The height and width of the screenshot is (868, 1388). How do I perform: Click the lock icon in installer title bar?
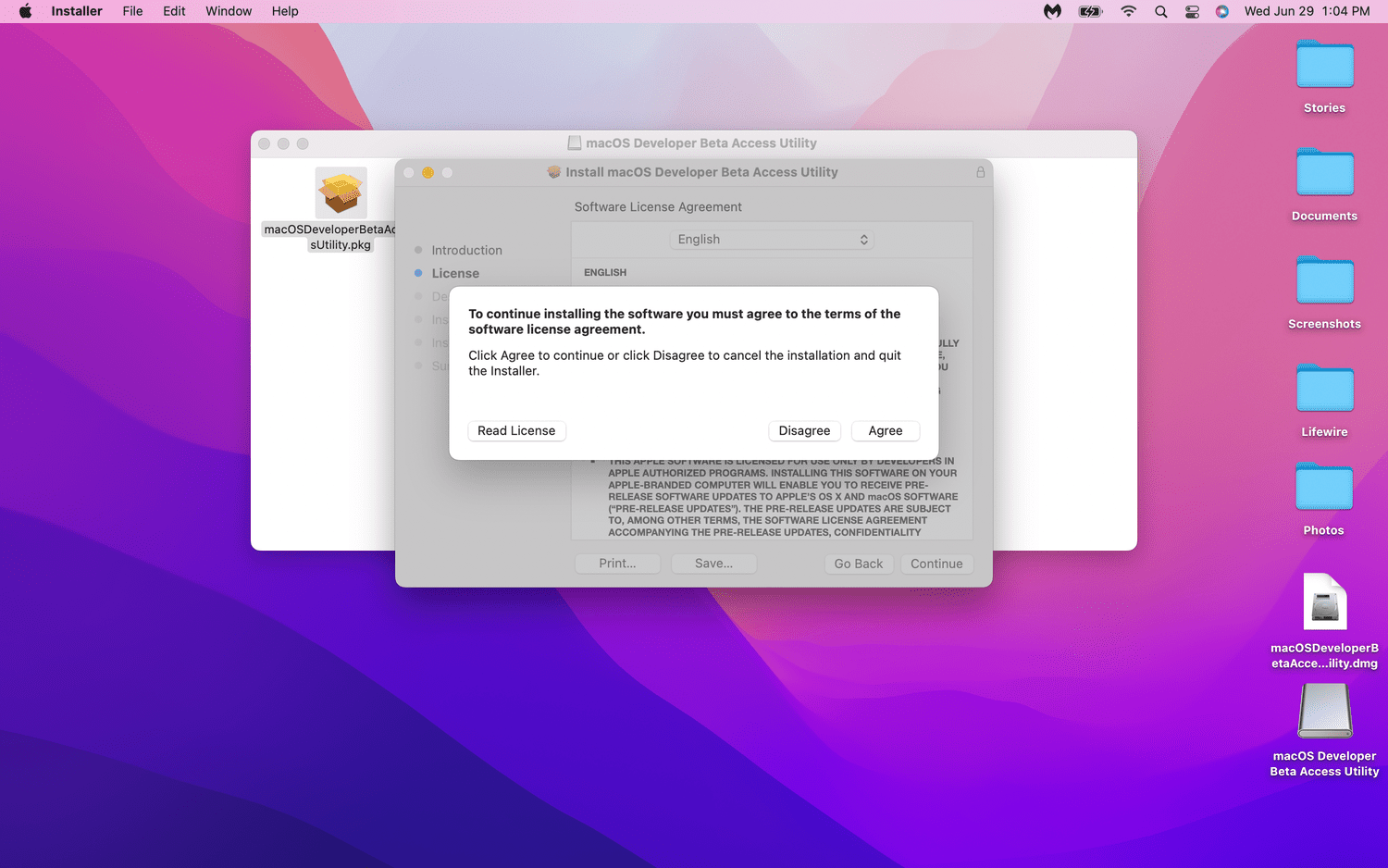[x=980, y=172]
